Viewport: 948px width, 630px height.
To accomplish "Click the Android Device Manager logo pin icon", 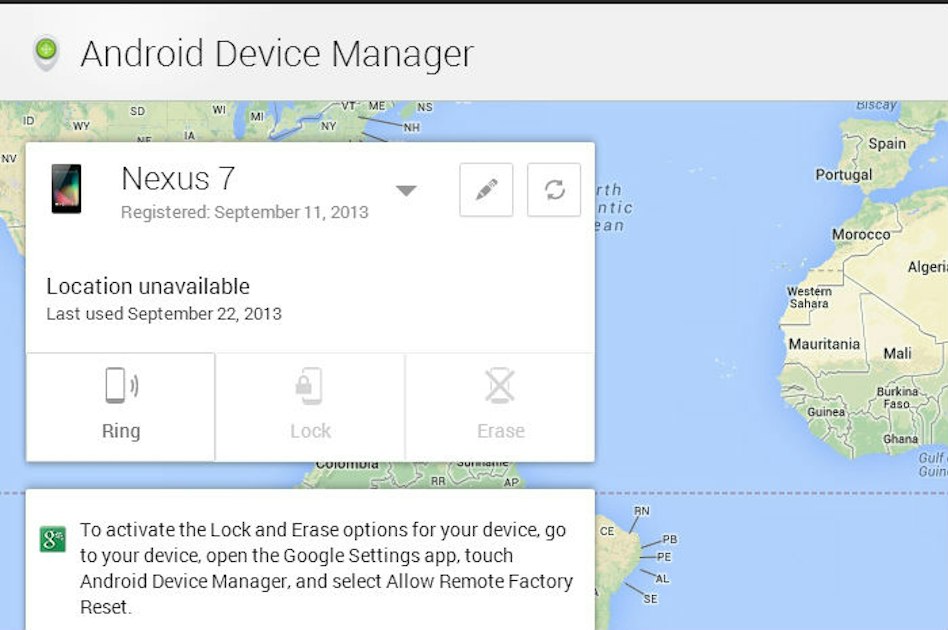I will (47, 53).
